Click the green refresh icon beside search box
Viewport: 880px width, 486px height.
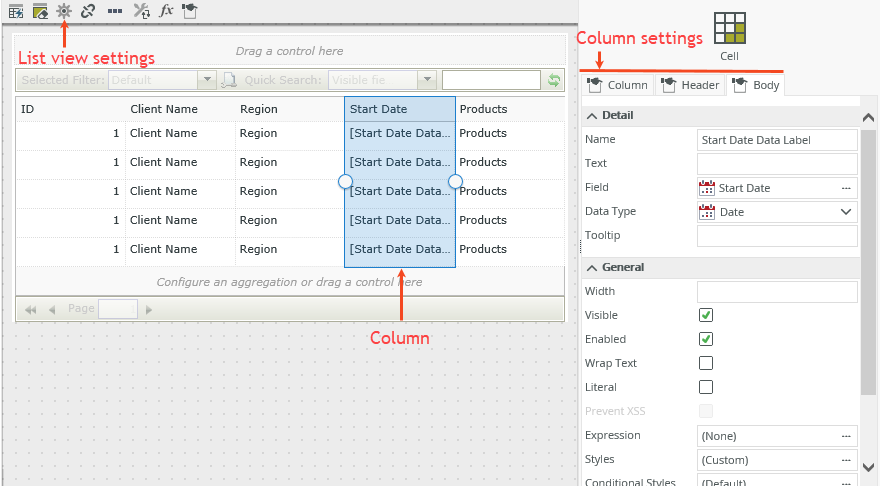coord(553,80)
